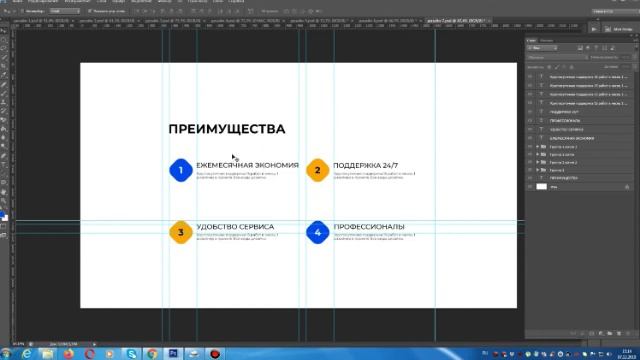Image resolution: width=640 pixels, height=360 pixels.
Task: Click the ПРЕИМУЩЕСТВА heading on canvas
Action: click(227, 129)
